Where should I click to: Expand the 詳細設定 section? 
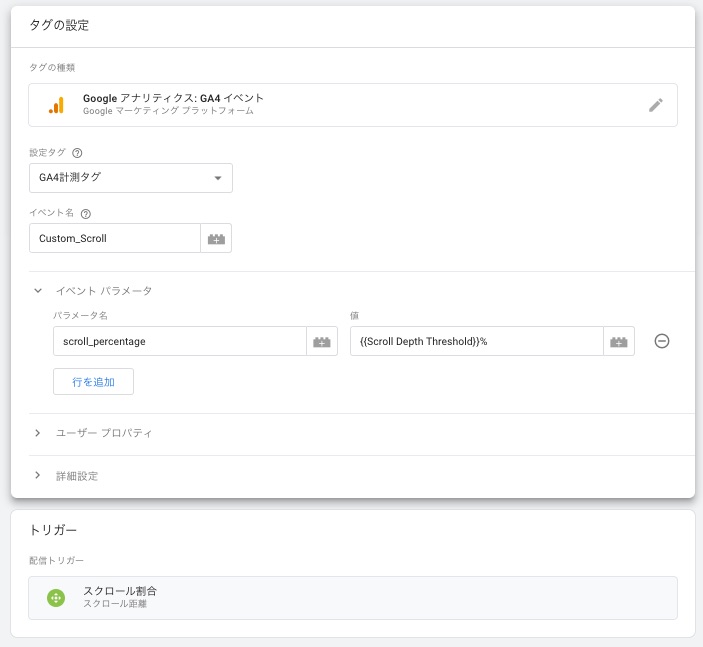point(38,476)
